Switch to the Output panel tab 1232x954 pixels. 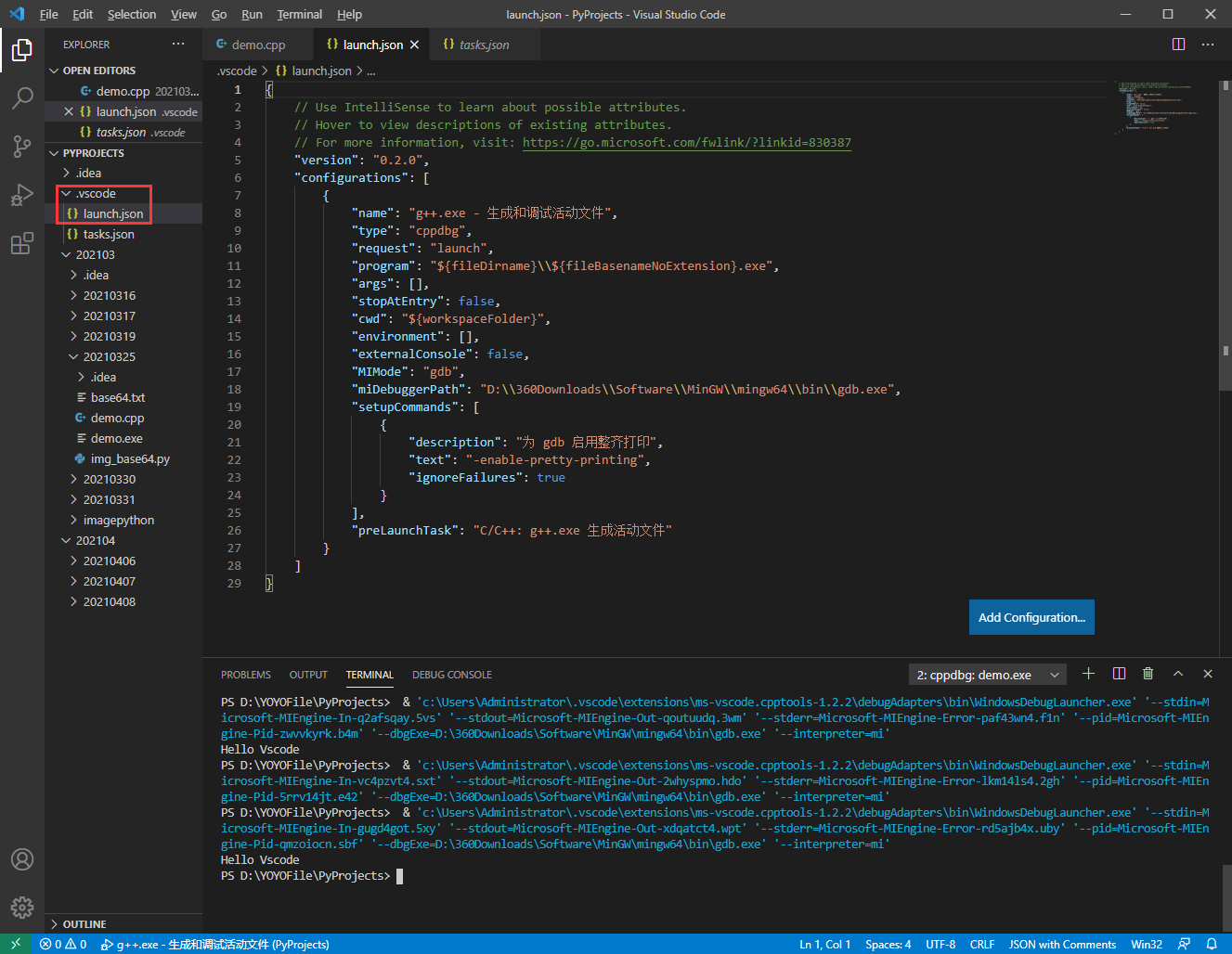(x=308, y=675)
